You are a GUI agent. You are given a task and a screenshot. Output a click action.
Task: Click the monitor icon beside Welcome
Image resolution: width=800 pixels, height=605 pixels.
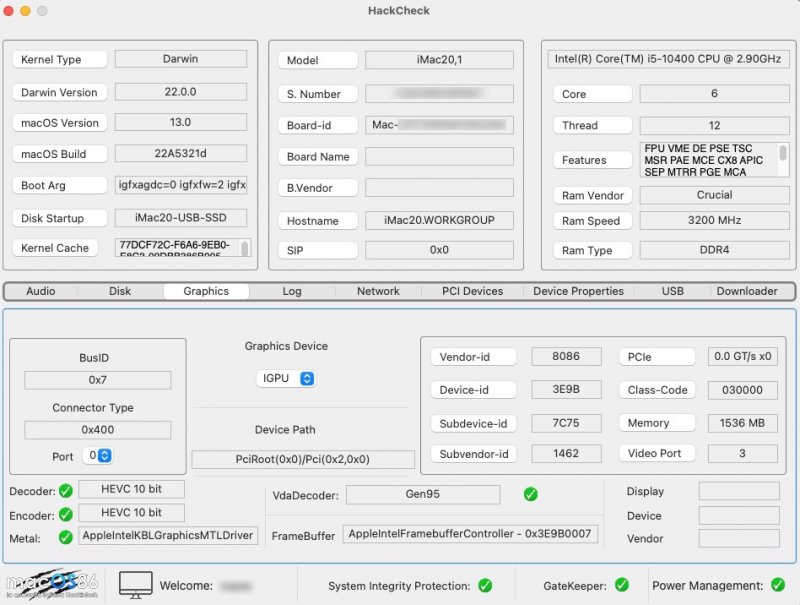coord(135,585)
